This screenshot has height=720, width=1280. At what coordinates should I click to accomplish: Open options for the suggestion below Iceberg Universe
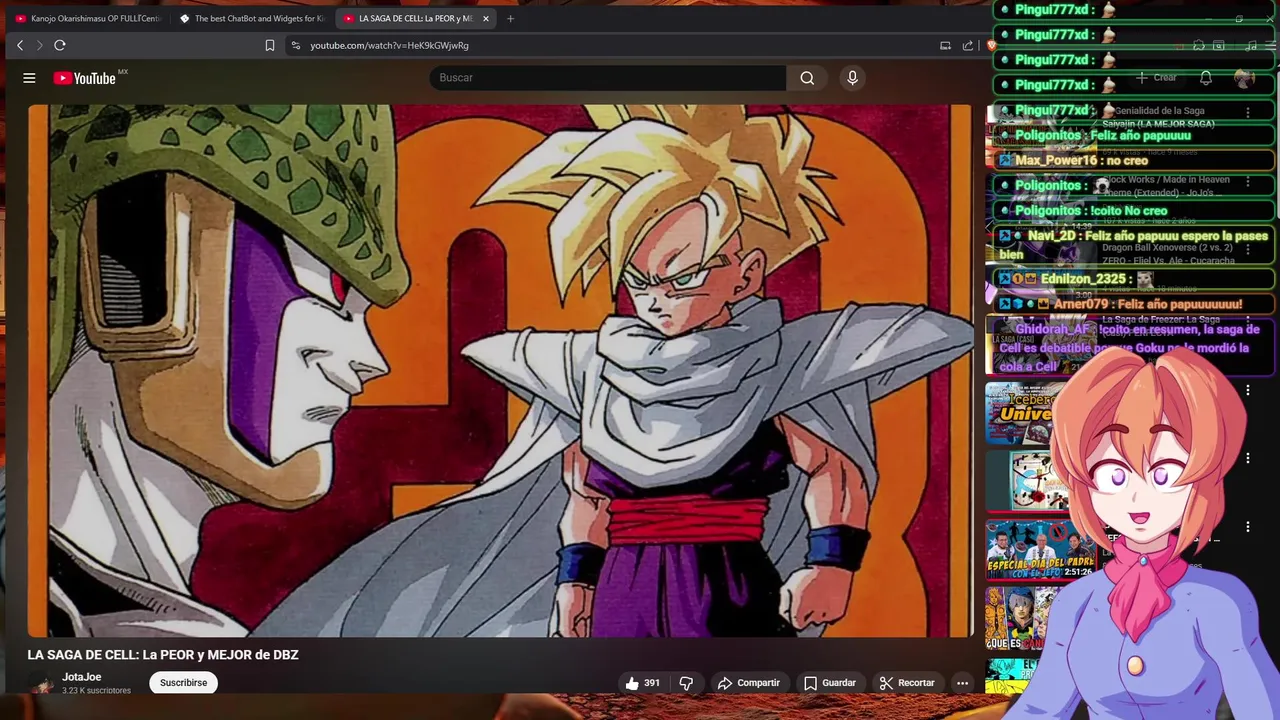coord(1248,458)
